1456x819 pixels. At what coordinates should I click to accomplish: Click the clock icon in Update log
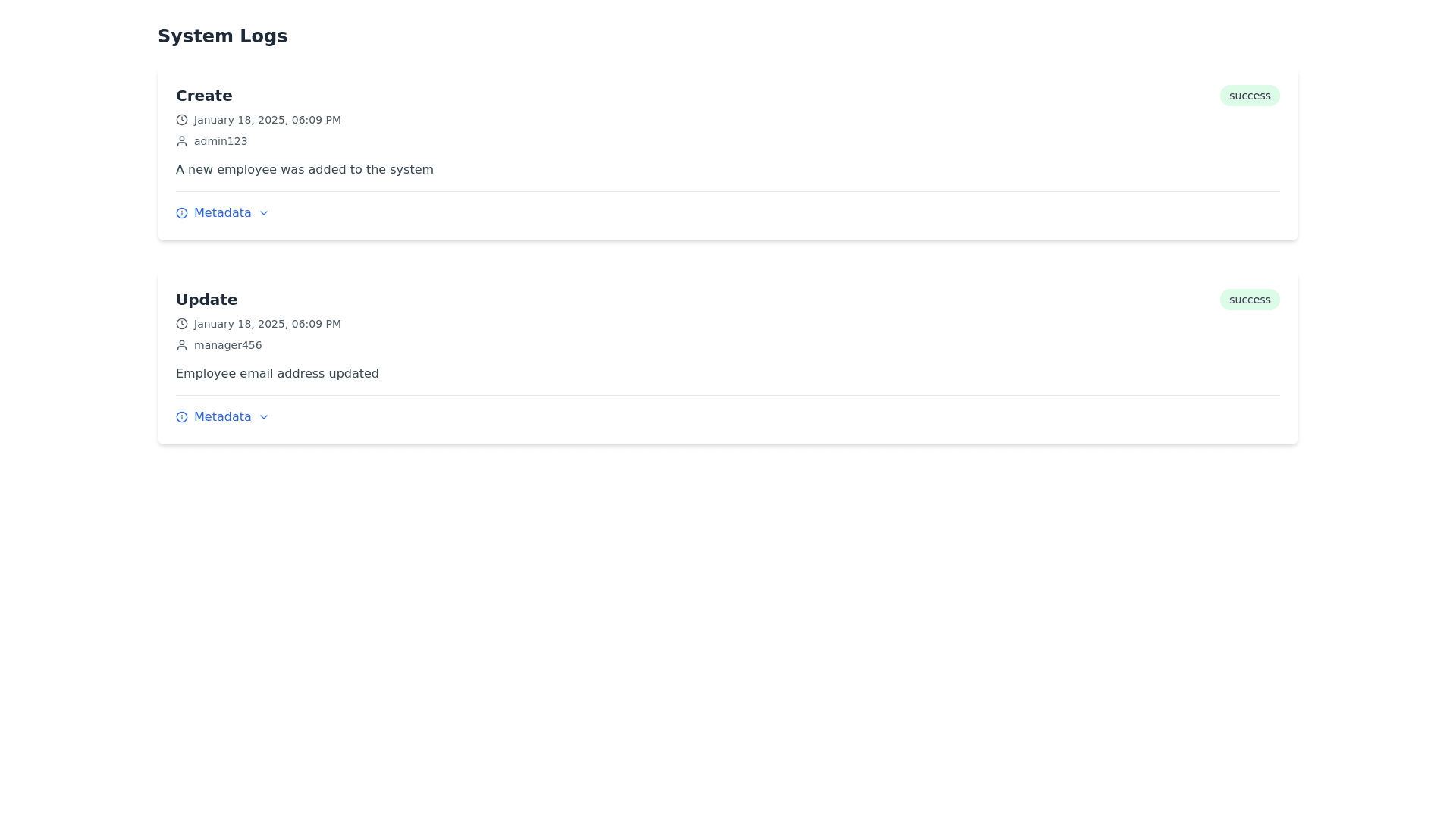click(x=182, y=324)
